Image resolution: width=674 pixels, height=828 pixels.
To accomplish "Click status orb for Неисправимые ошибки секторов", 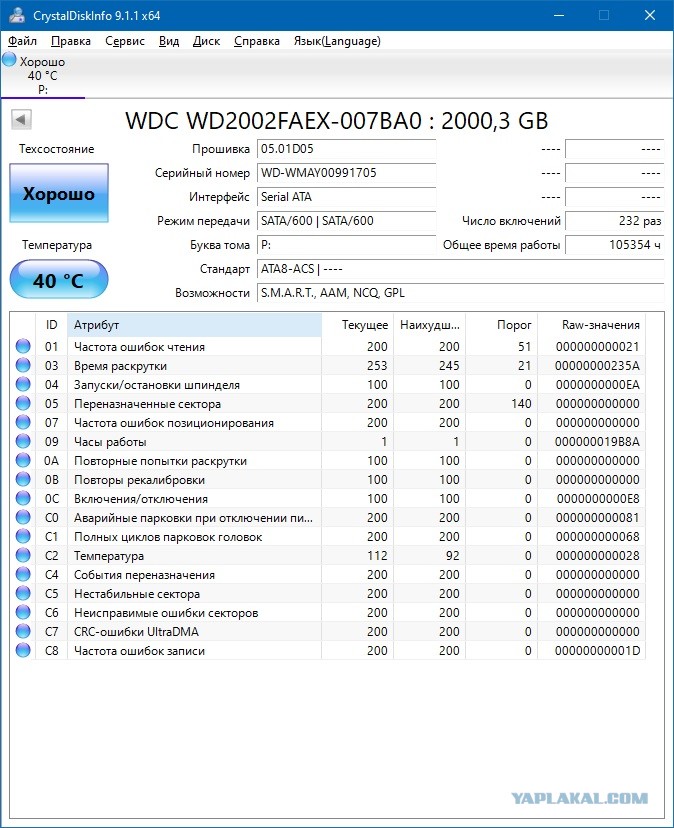I will [x=23, y=613].
